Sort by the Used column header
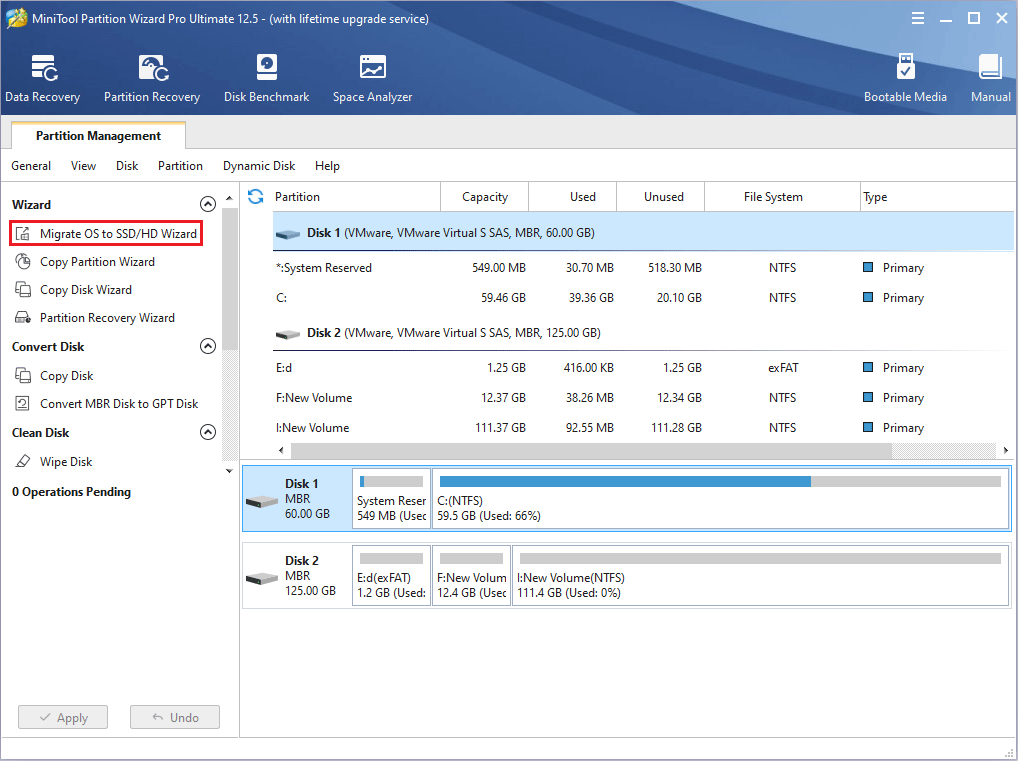The height and width of the screenshot is (761, 1018). [x=573, y=197]
